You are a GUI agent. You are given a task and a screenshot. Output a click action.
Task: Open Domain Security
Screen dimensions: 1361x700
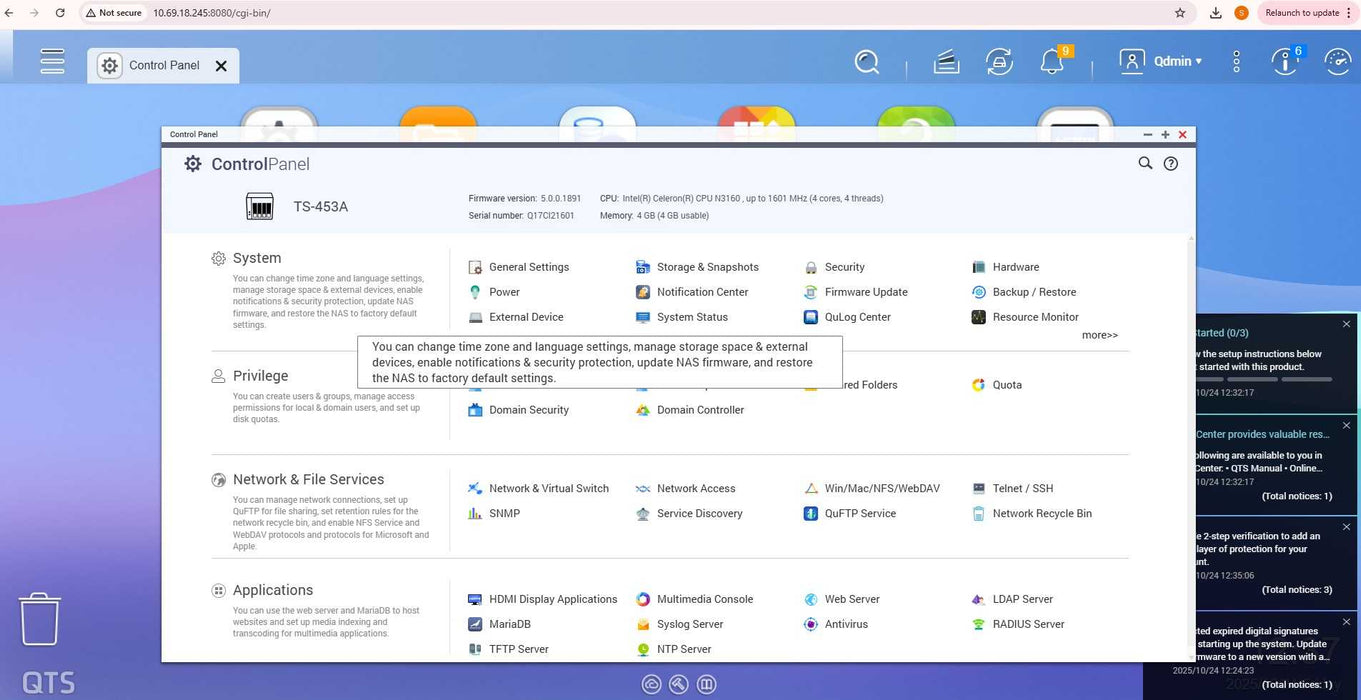(x=519, y=410)
